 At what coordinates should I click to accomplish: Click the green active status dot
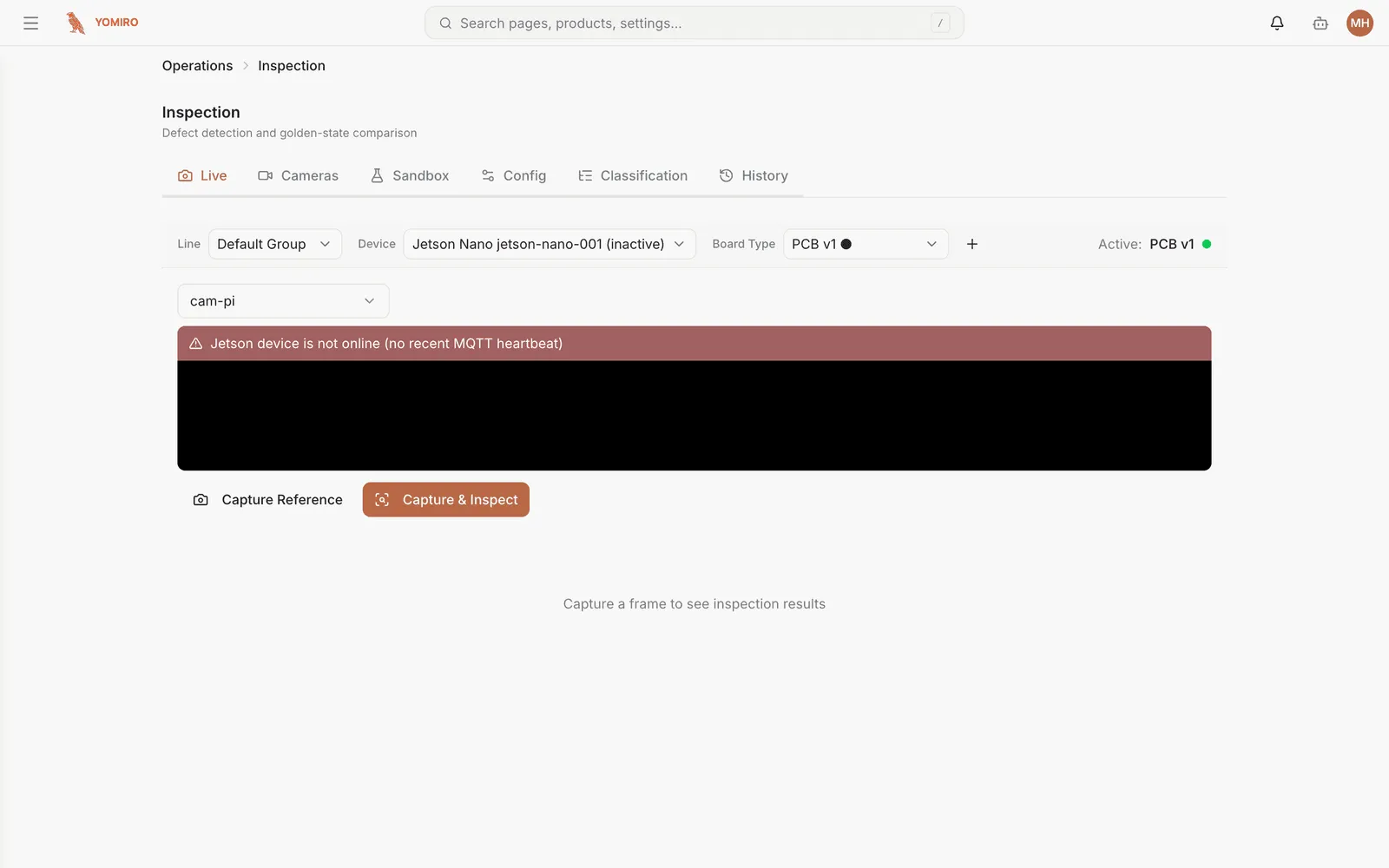[x=1207, y=244]
